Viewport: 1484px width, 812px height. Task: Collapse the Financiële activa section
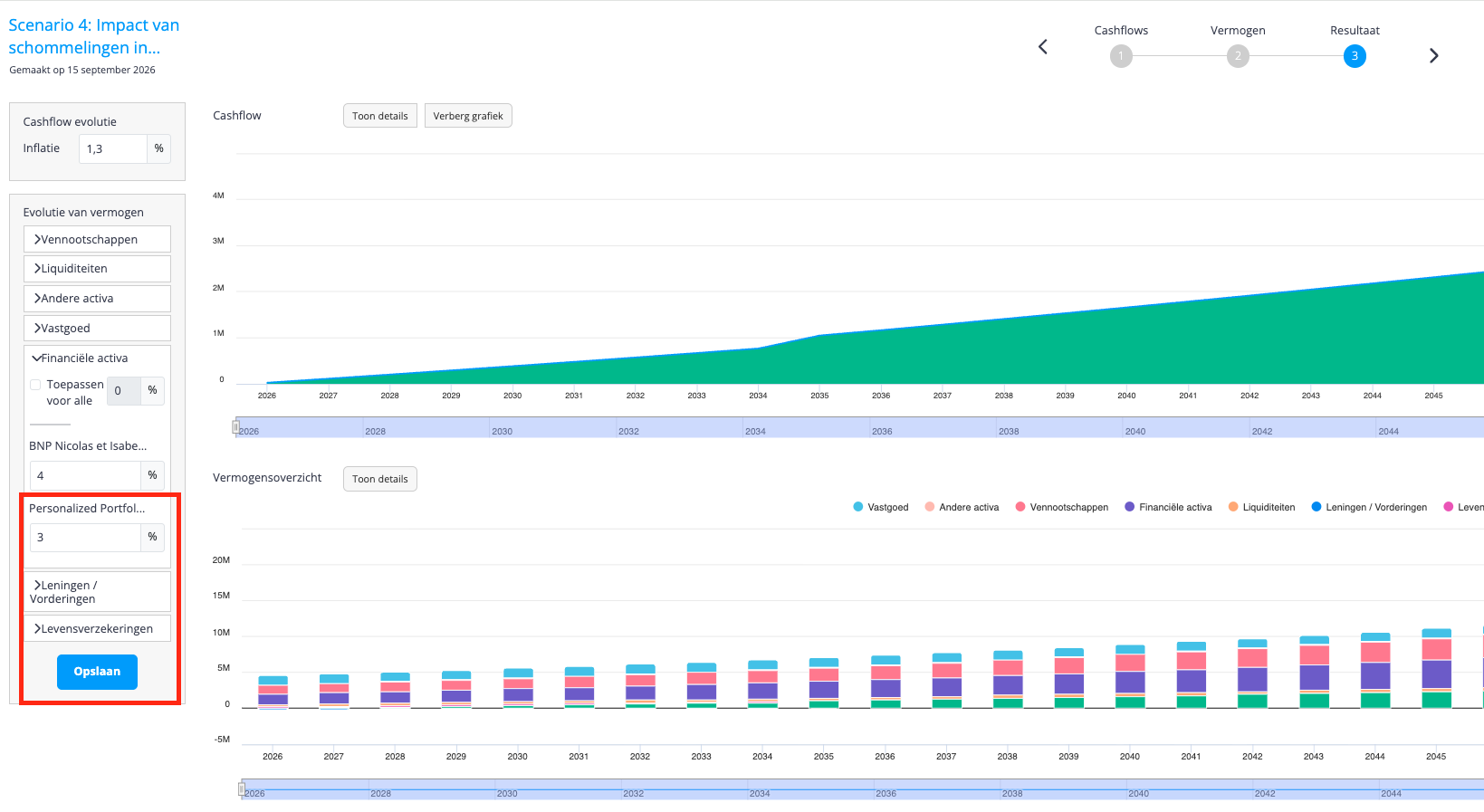(97, 358)
